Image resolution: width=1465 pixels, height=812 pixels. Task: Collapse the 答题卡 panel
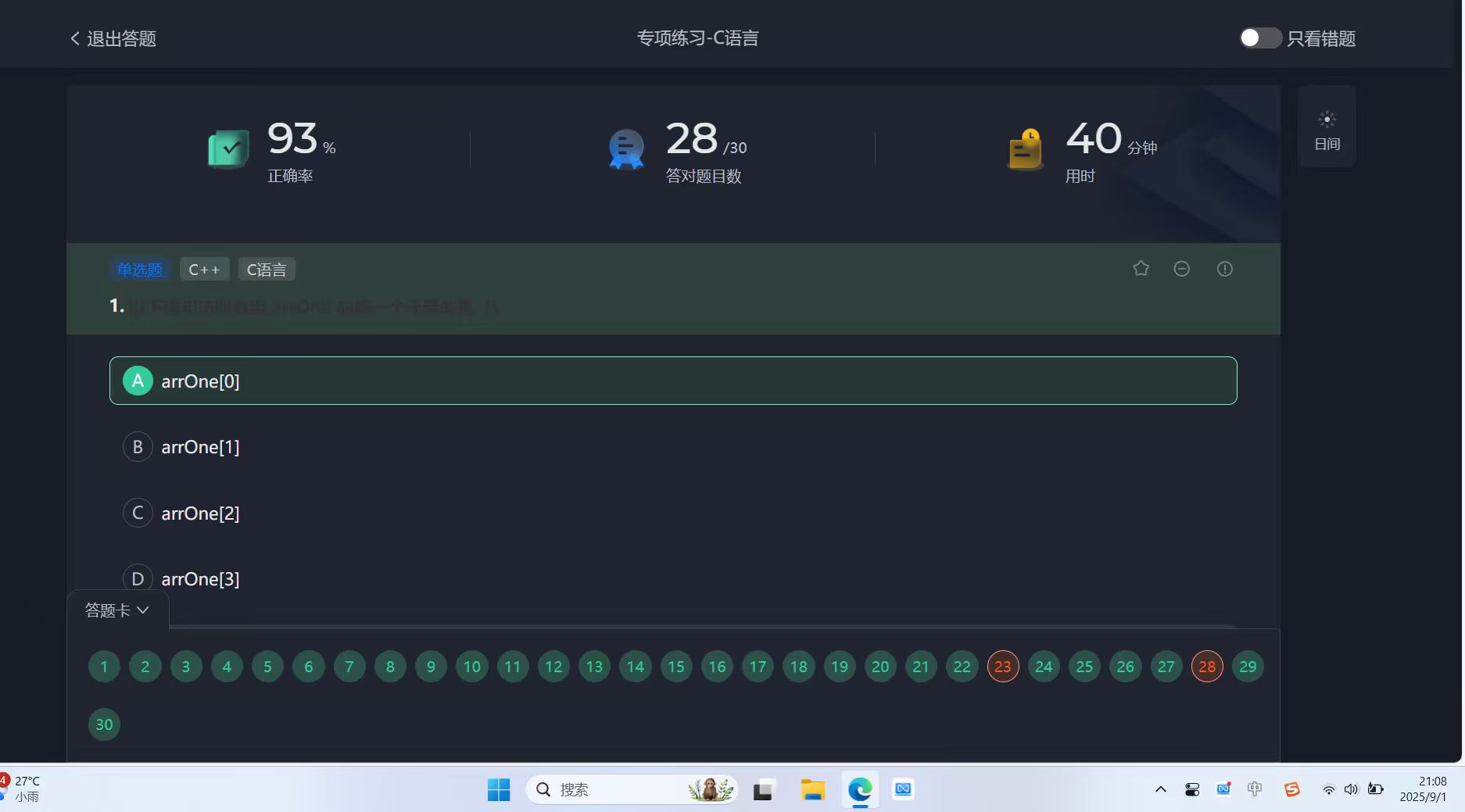tap(116, 610)
